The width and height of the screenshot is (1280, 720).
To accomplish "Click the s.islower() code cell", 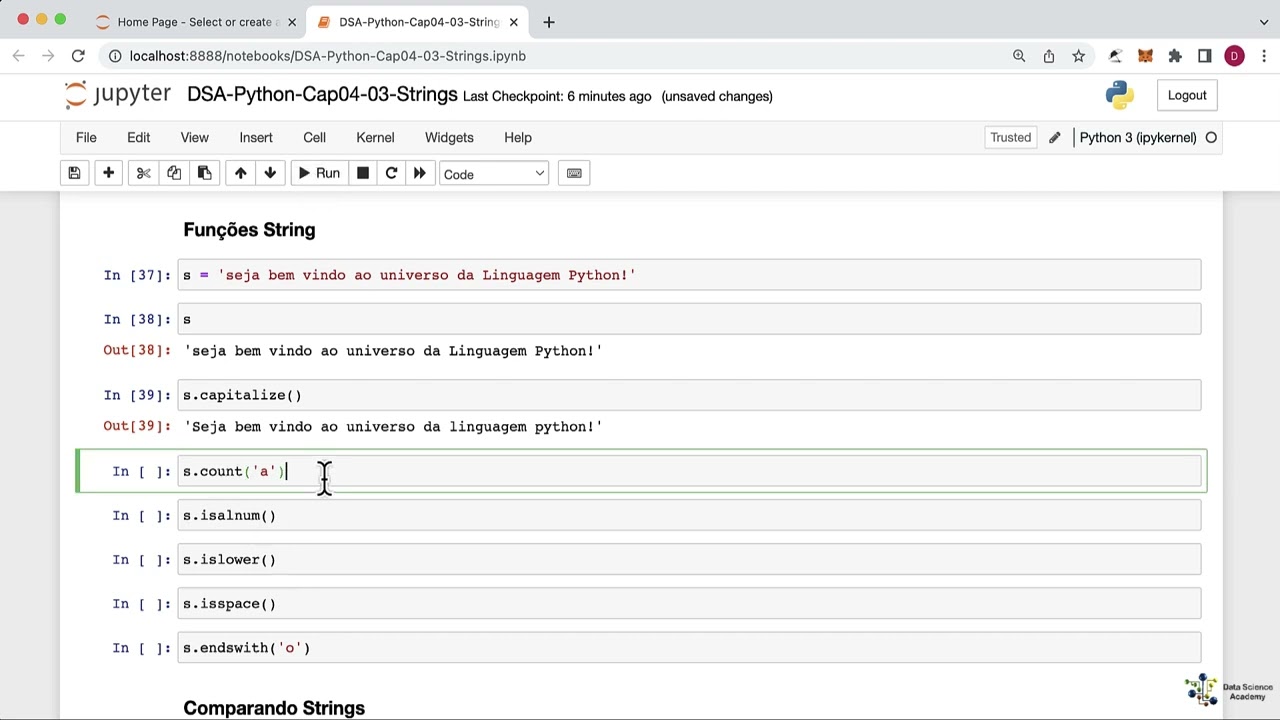I will [x=690, y=559].
